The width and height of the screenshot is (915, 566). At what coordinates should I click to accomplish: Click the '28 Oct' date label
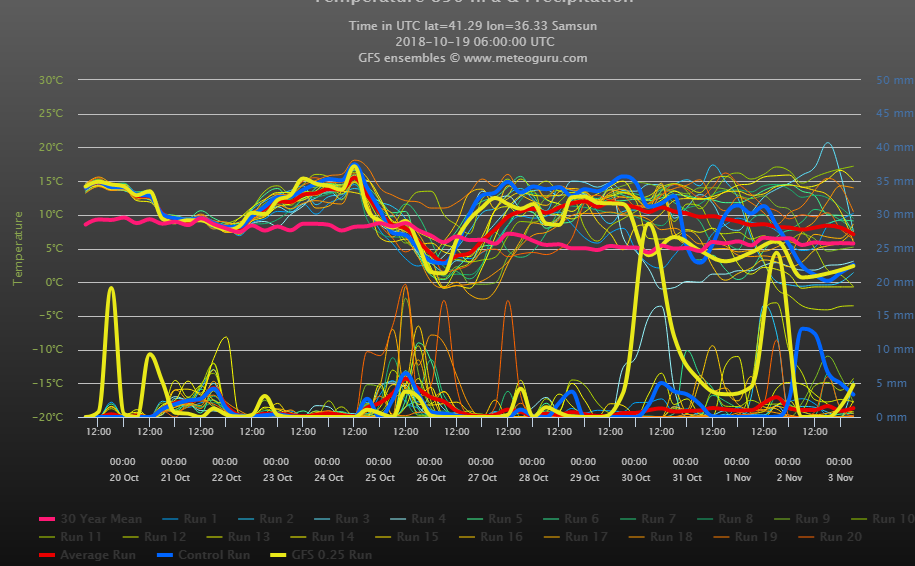coord(533,477)
